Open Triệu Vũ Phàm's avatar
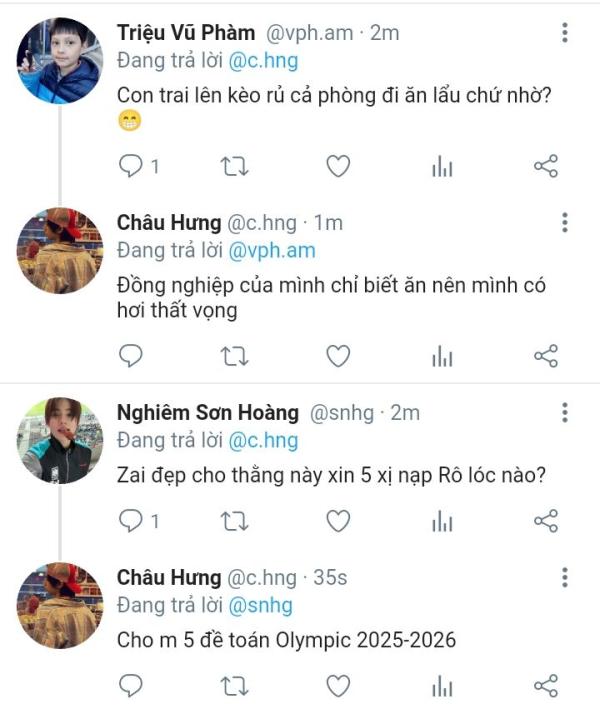The image size is (600, 709). 60,60
